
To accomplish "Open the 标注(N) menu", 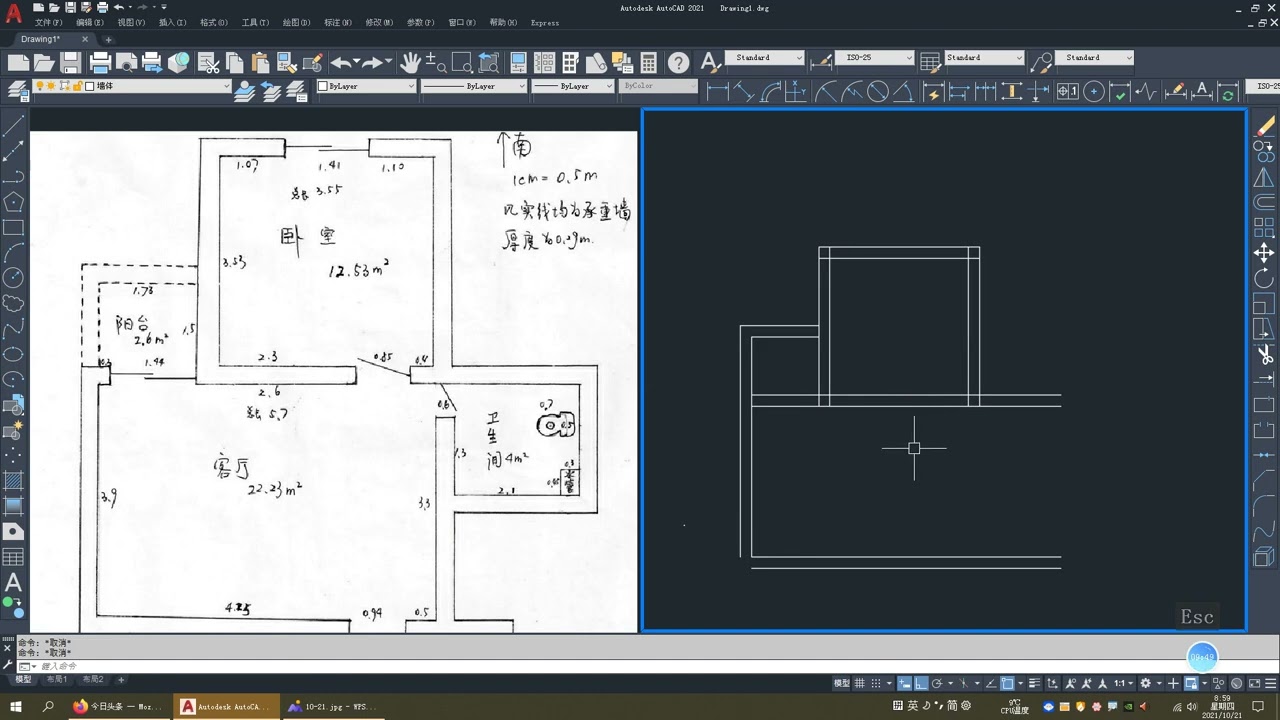I will point(338,22).
